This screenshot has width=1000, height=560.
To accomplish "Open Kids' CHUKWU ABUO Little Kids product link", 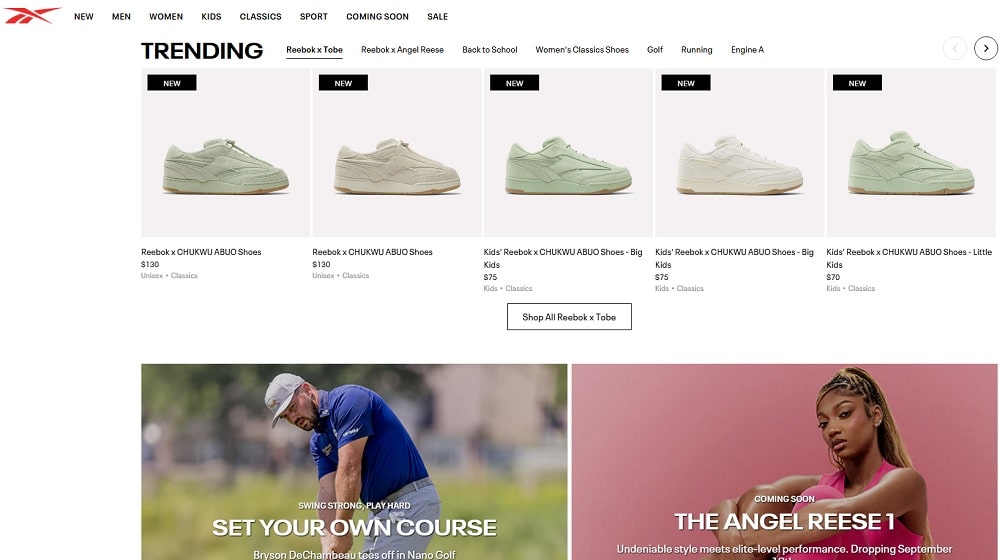I will click(x=909, y=258).
